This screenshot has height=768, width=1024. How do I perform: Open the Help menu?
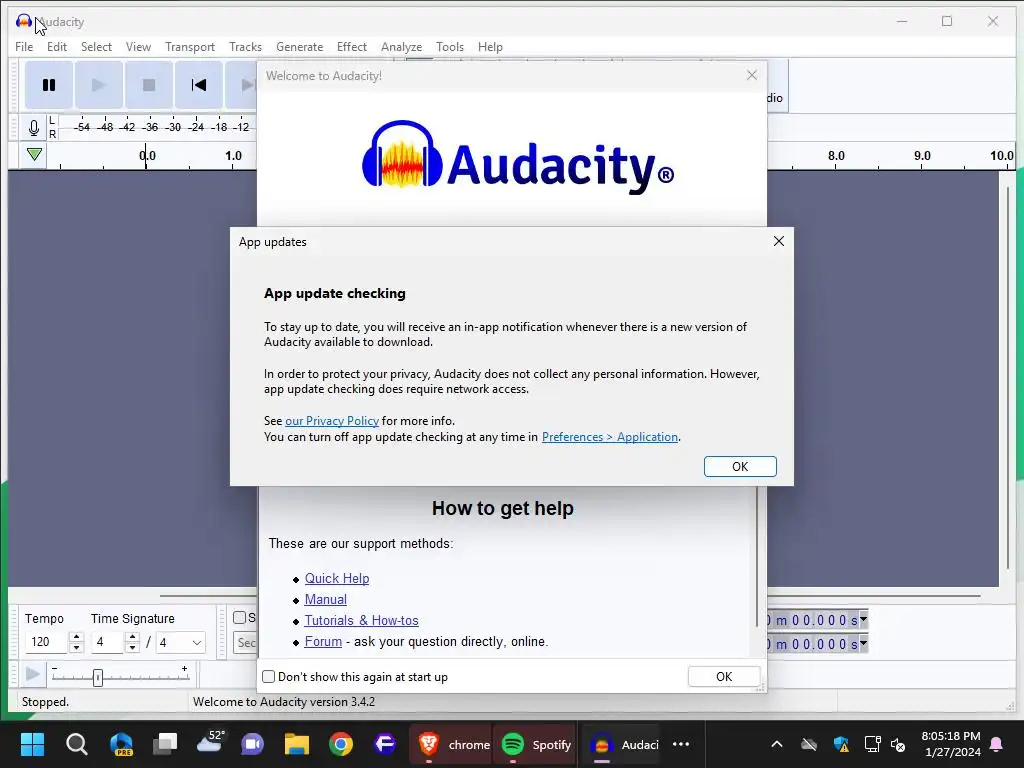[x=490, y=47]
